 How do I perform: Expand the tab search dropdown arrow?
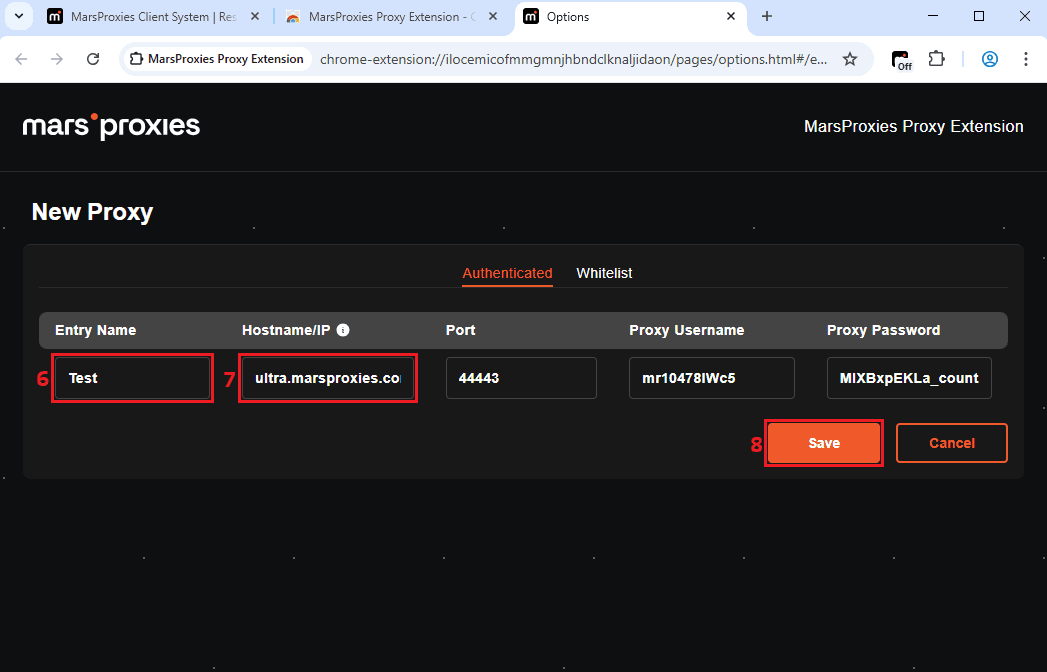(x=18, y=17)
